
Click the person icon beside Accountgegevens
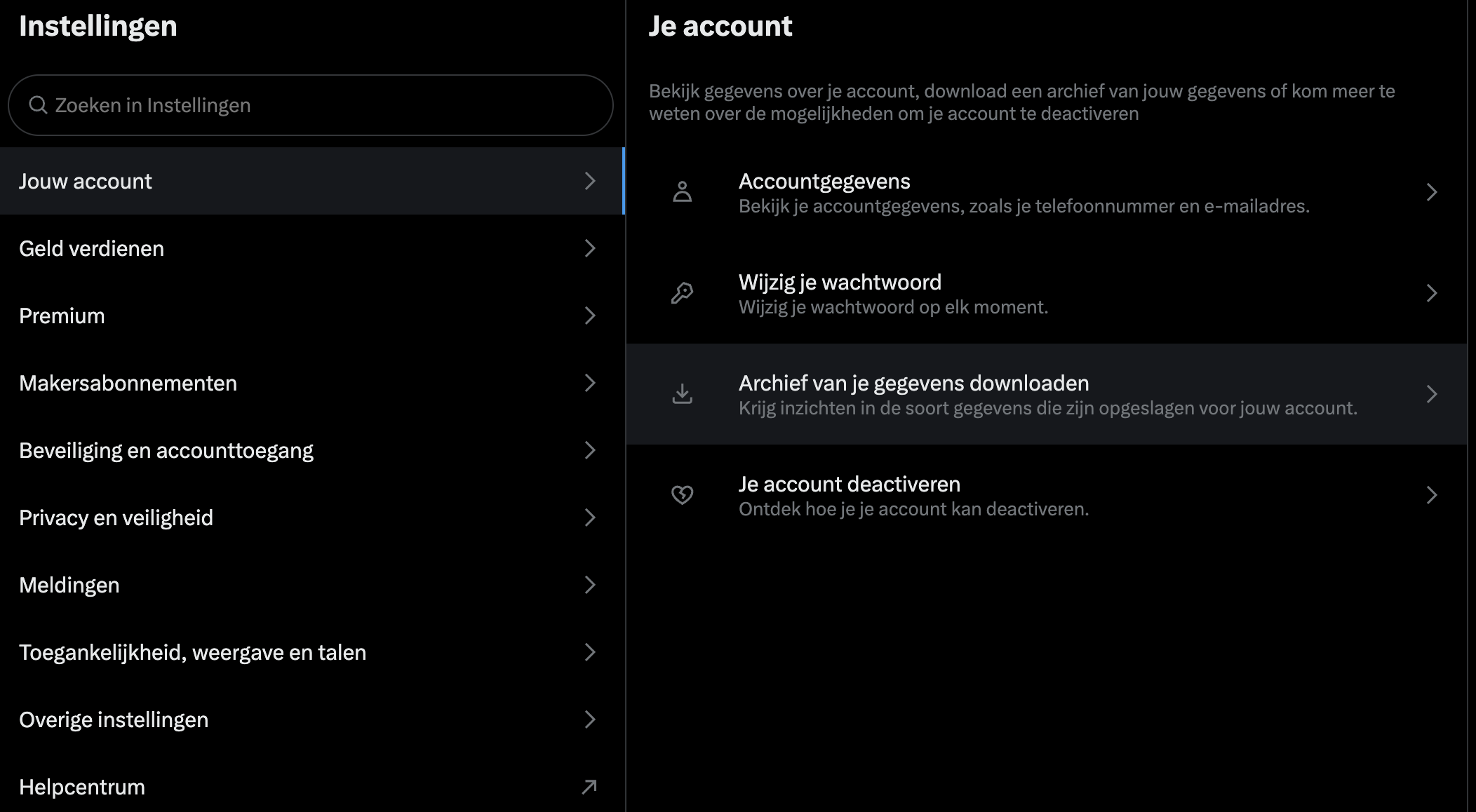(x=682, y=192)
